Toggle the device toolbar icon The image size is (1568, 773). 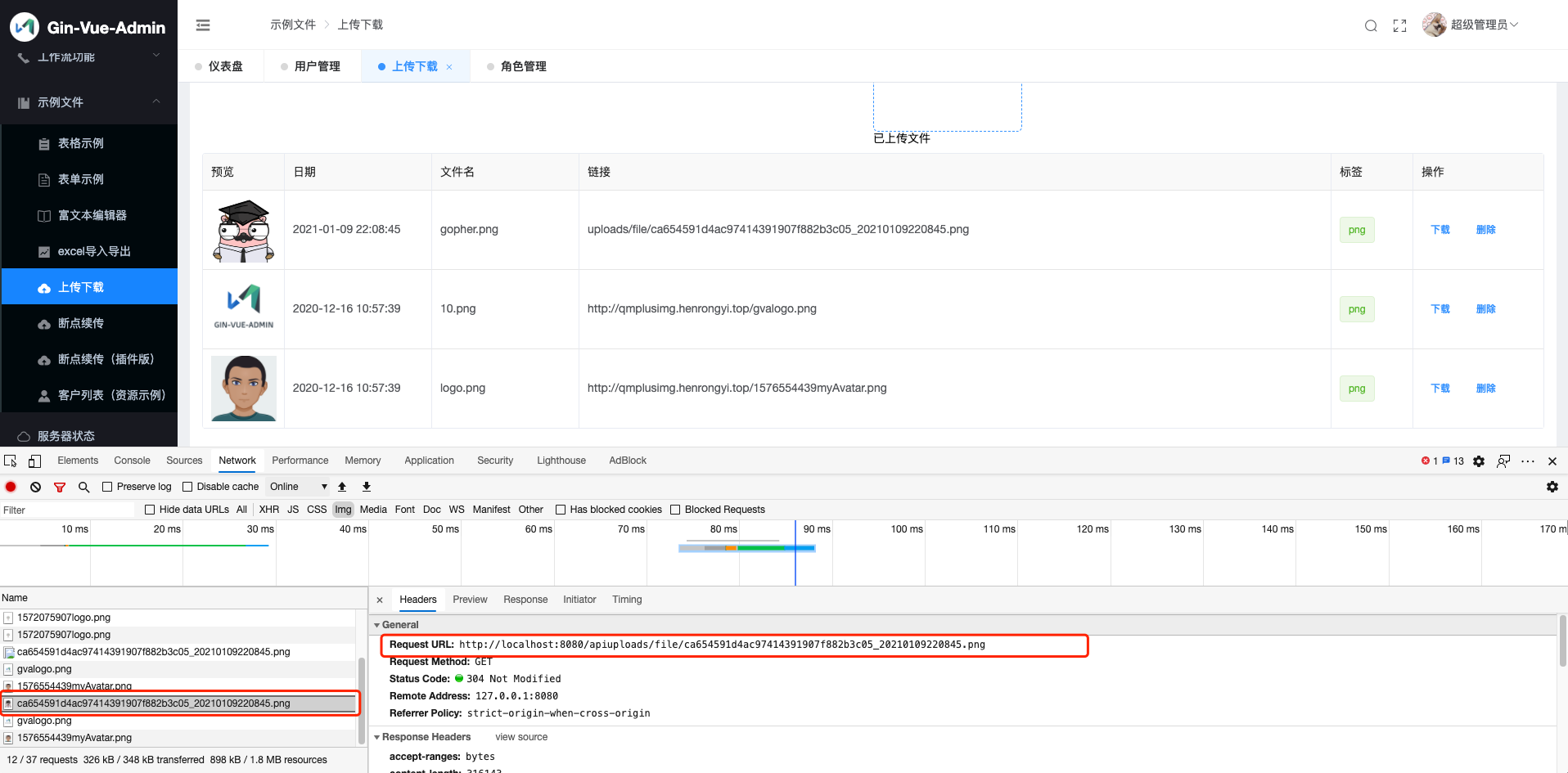point(34,461)
